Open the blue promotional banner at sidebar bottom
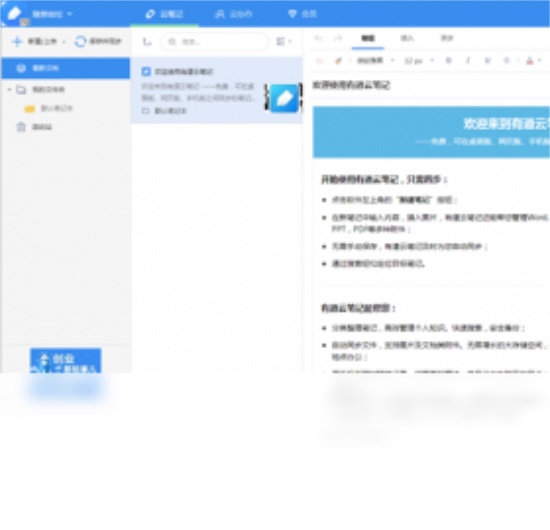Viewport: 550px width, 530px height. click(66, 360)
